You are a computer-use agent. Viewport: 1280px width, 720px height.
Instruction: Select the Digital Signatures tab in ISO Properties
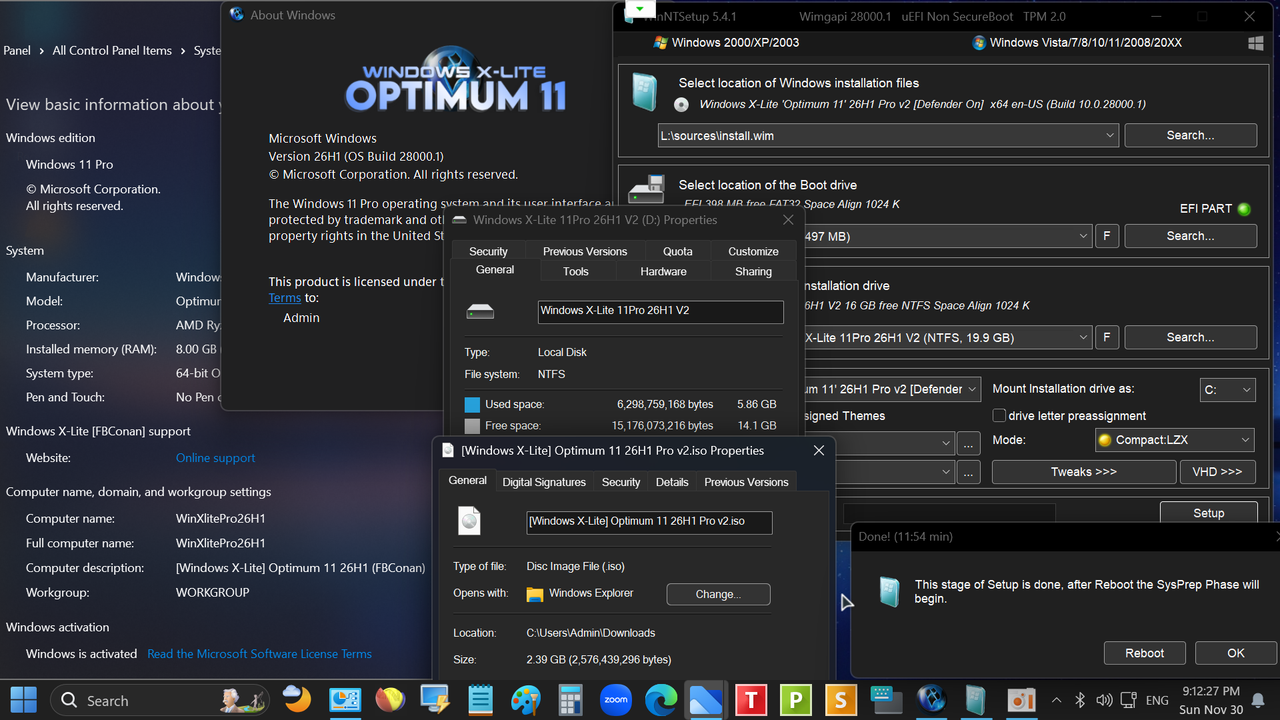pyautogui.click(x=544, y=481)
